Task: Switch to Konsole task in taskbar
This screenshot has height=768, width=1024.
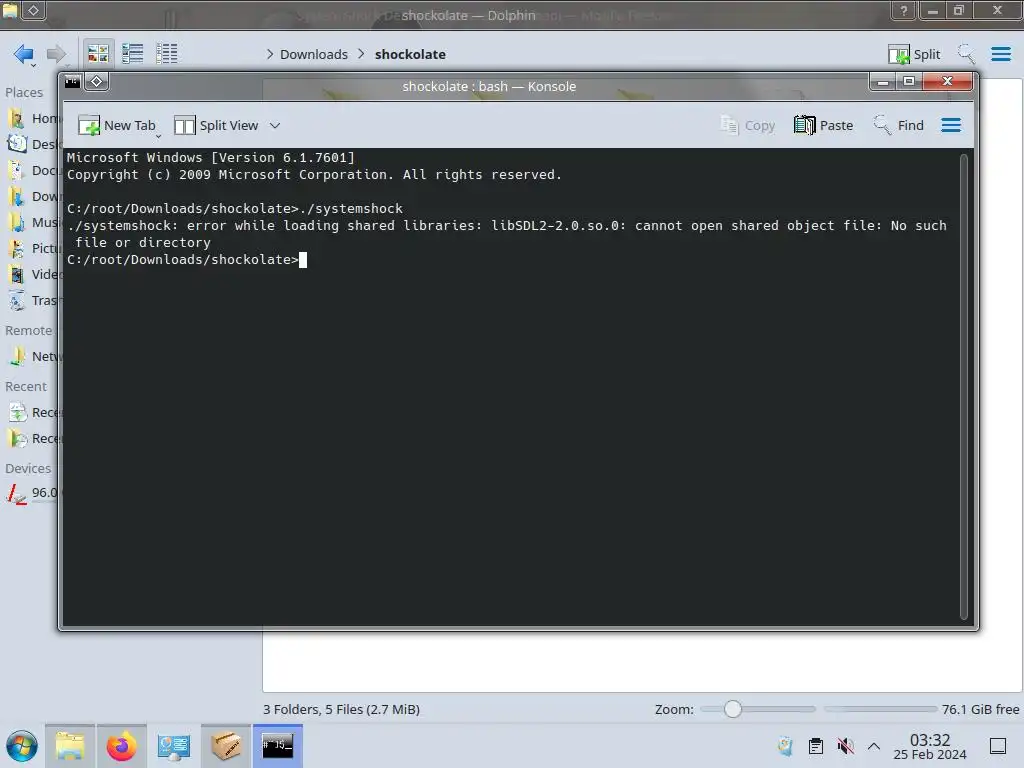Action: 278,746
